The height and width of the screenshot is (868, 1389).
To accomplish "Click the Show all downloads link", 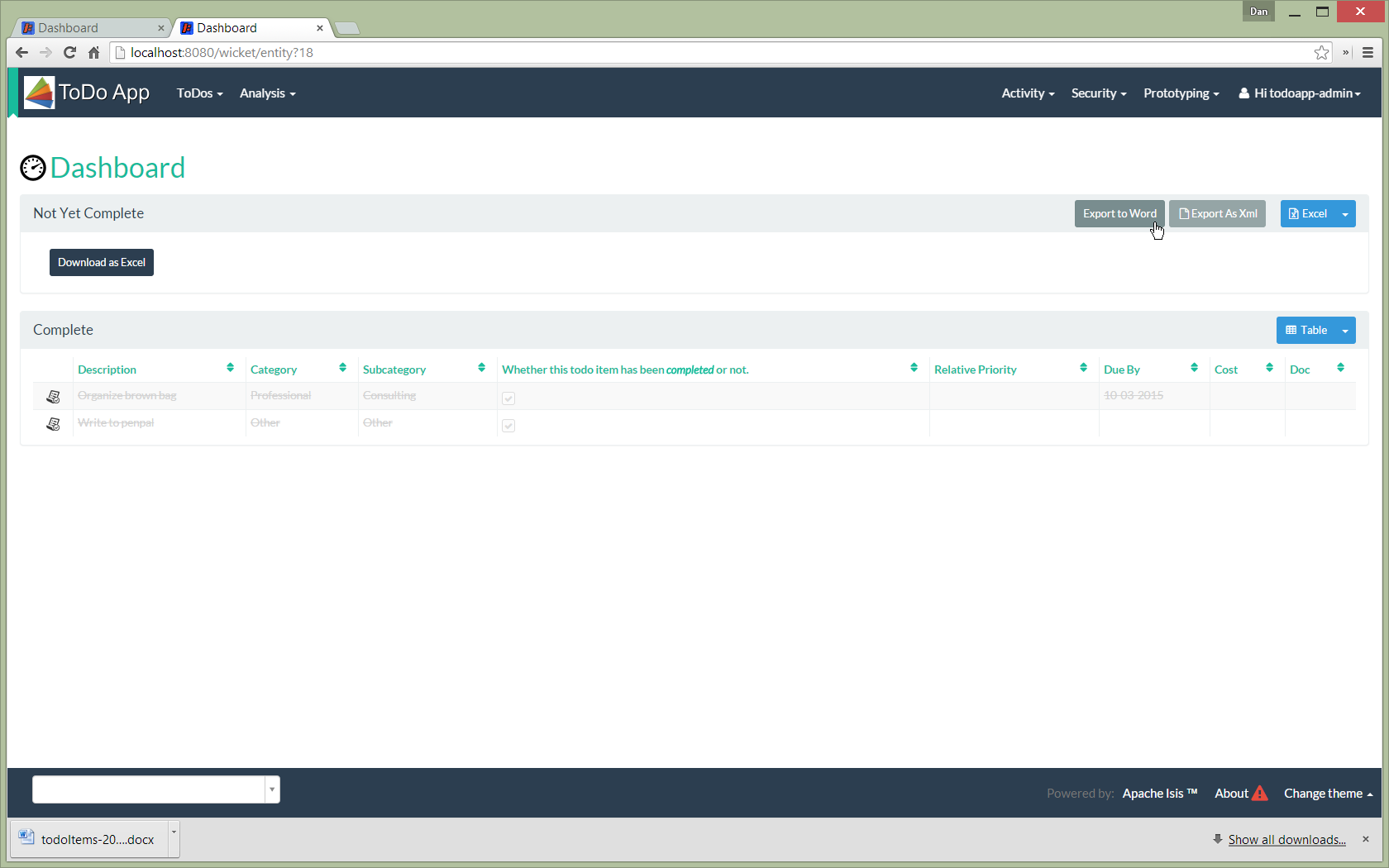I will (1286, 840).
